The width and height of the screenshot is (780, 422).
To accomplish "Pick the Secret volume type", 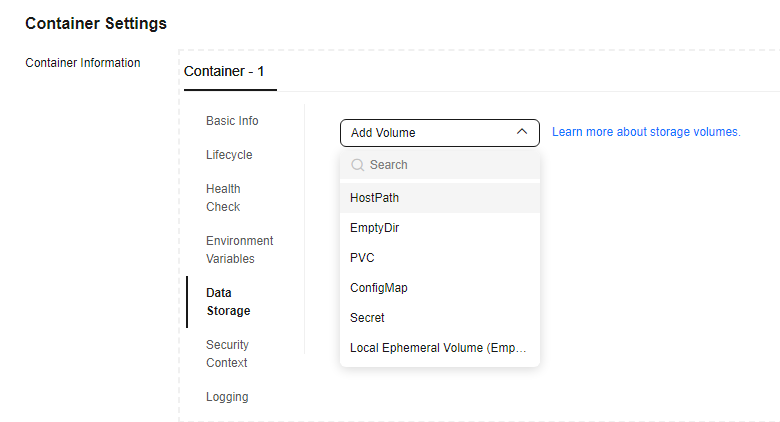I will [440, 317].
